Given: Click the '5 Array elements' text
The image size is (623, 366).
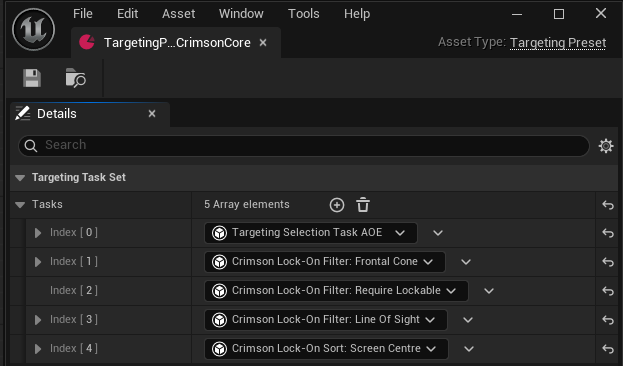Looking at the screenshot, I should pos(247,204).
